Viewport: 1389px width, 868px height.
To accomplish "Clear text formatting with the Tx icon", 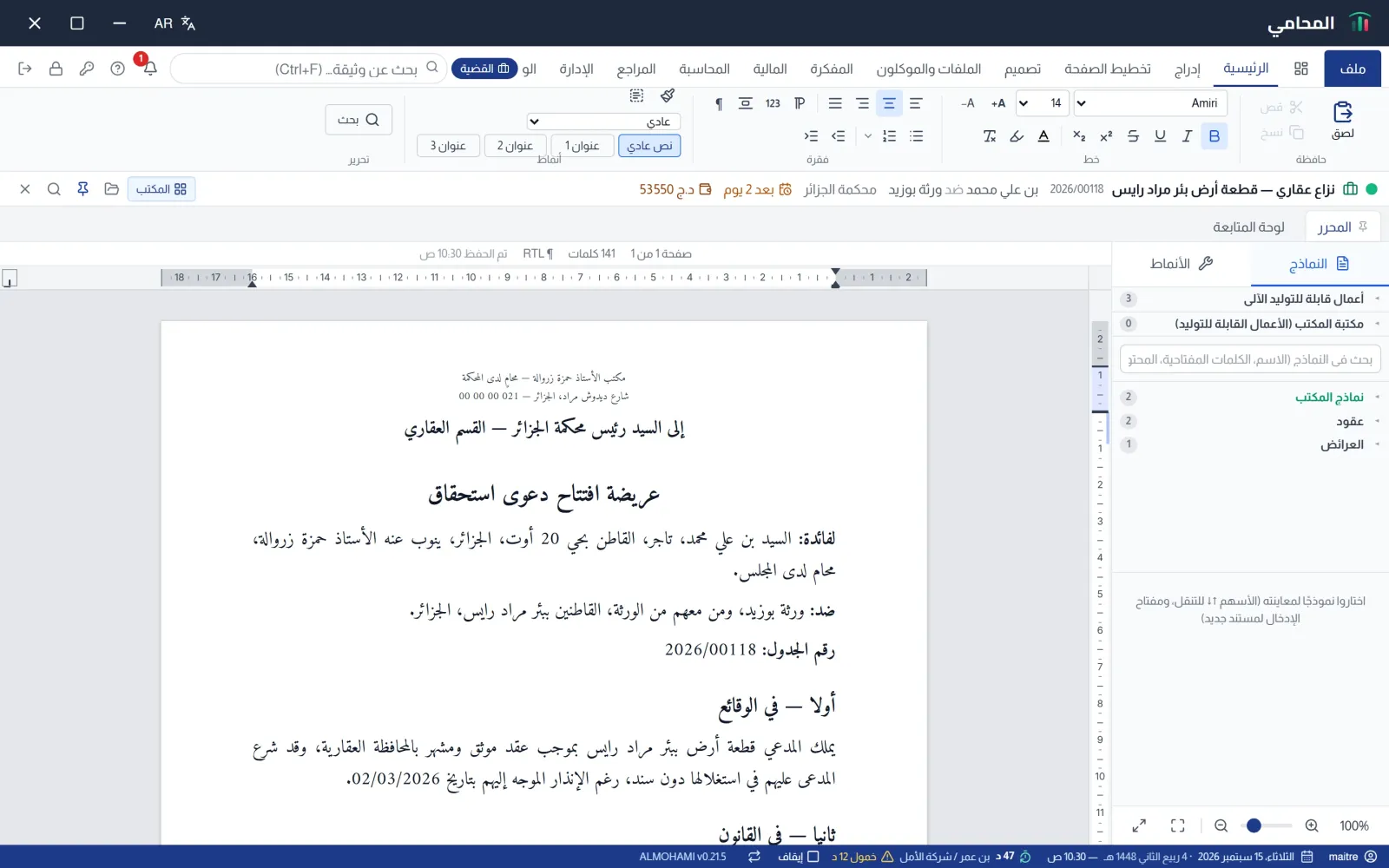I will (x=990, y=136).
